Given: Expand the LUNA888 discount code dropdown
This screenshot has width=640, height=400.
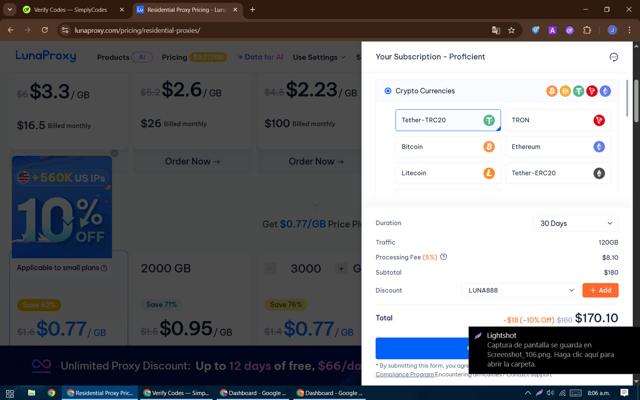Looking at the screenshot, I should click(520, 290).
